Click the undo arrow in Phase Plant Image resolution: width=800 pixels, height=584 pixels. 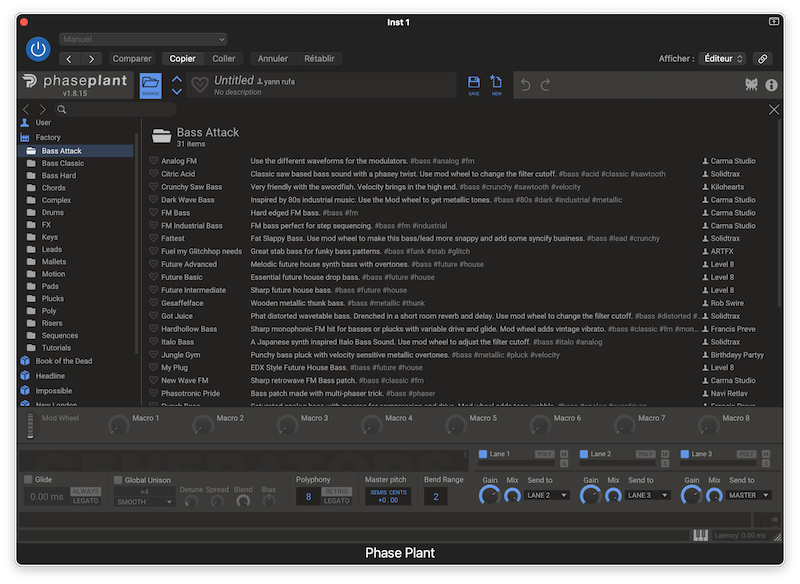point(526,85)
